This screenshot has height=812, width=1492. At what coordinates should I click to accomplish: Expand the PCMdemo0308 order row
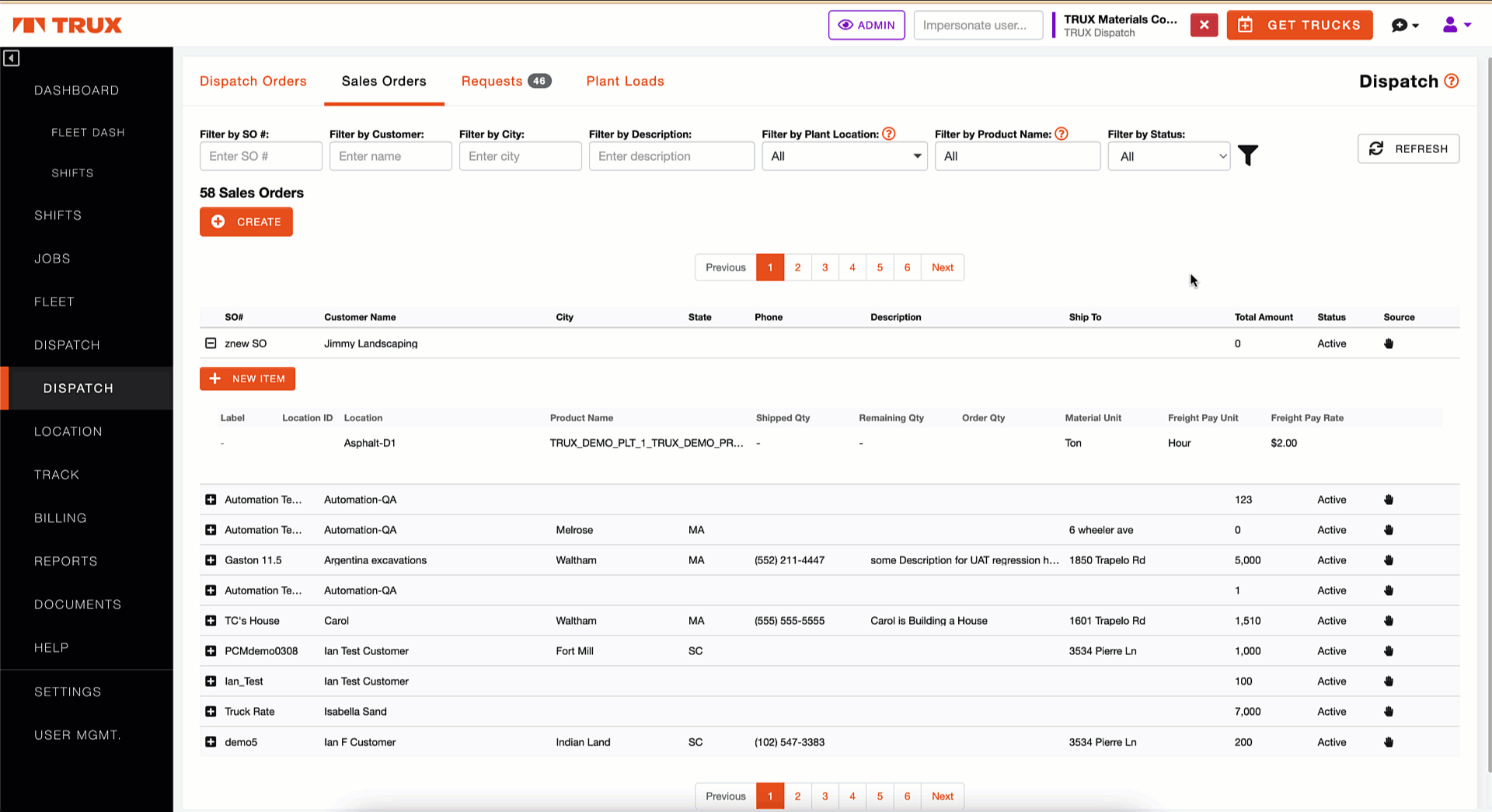[211, 651]
